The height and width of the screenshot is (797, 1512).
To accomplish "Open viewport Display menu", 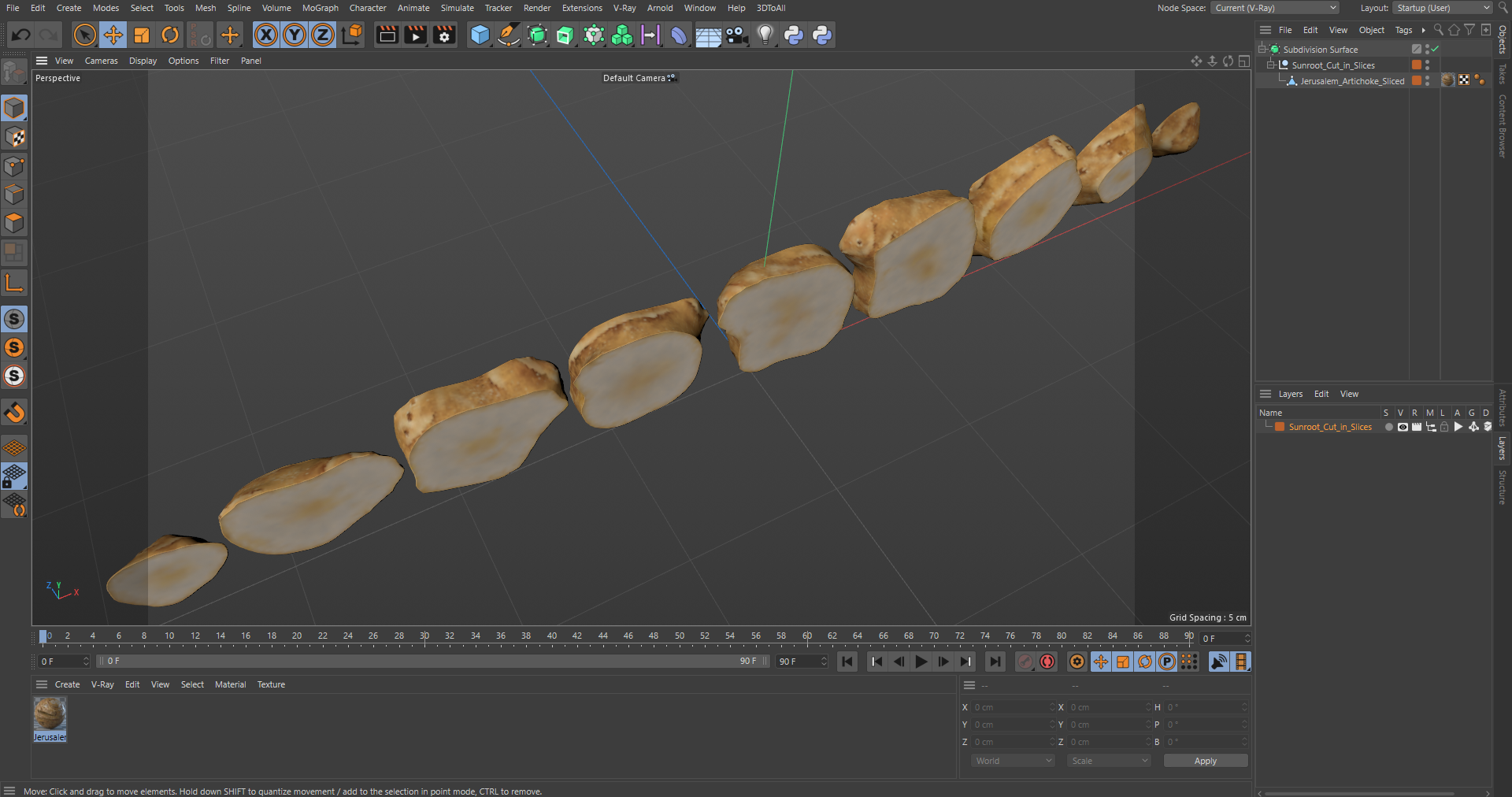I will pyautogui.click(x=143, y=61).
